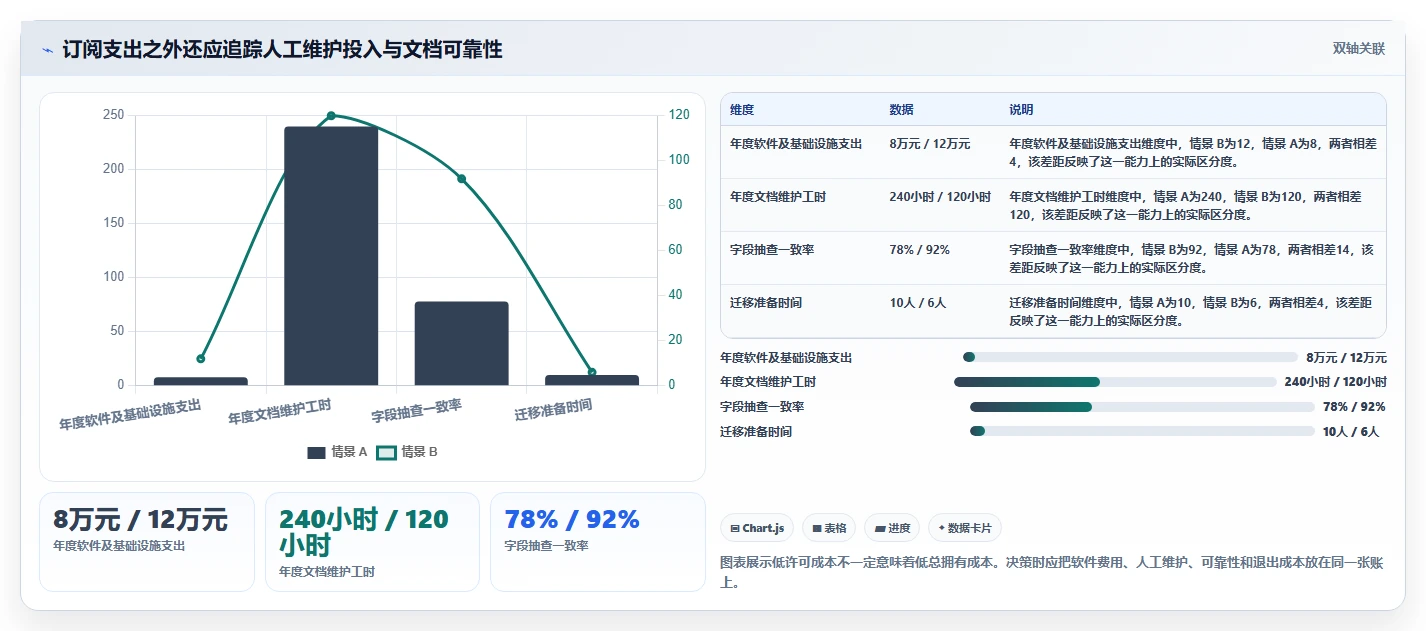Click the 迁移准备时间 chart bar
The width and height of the screenshot is (1426, 631).
[x=592, y=380]
